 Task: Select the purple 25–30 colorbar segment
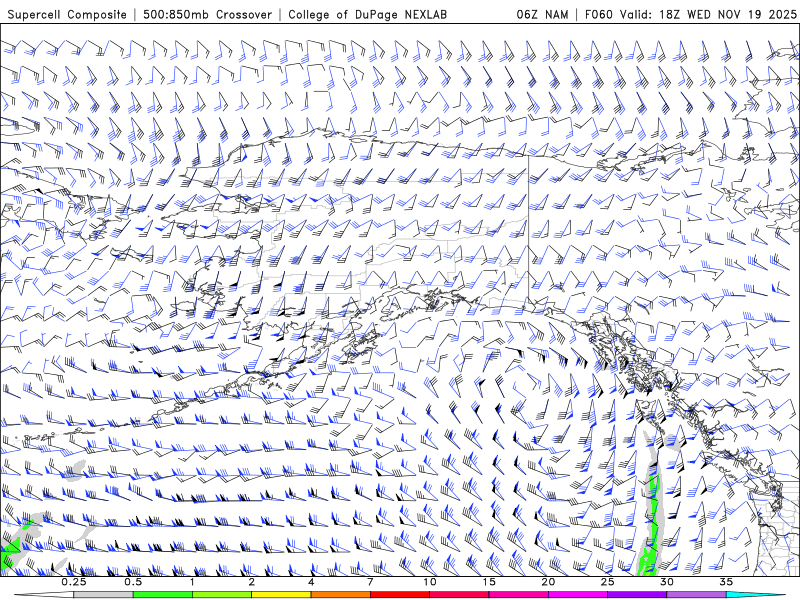tap(637, 595)
